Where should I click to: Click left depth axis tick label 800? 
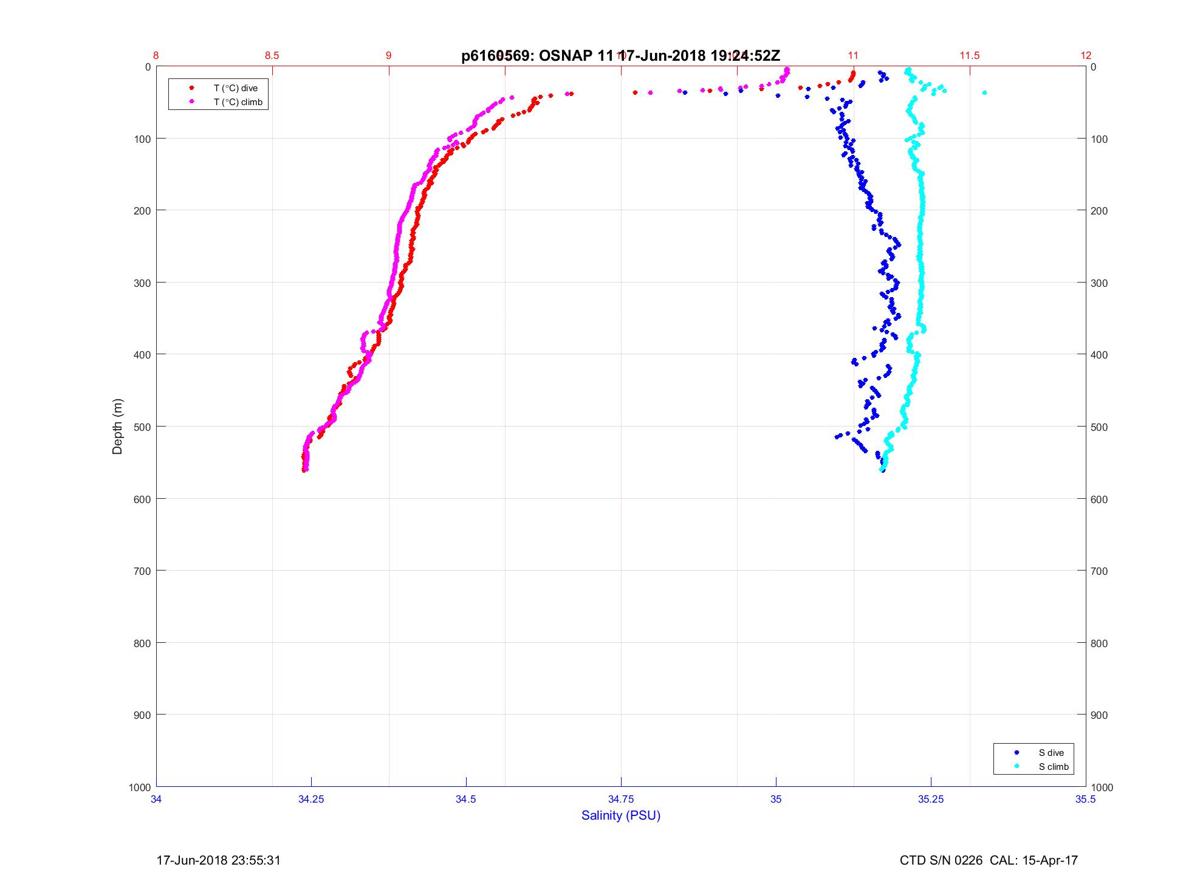pyautogui.click(x=141, y=643)
